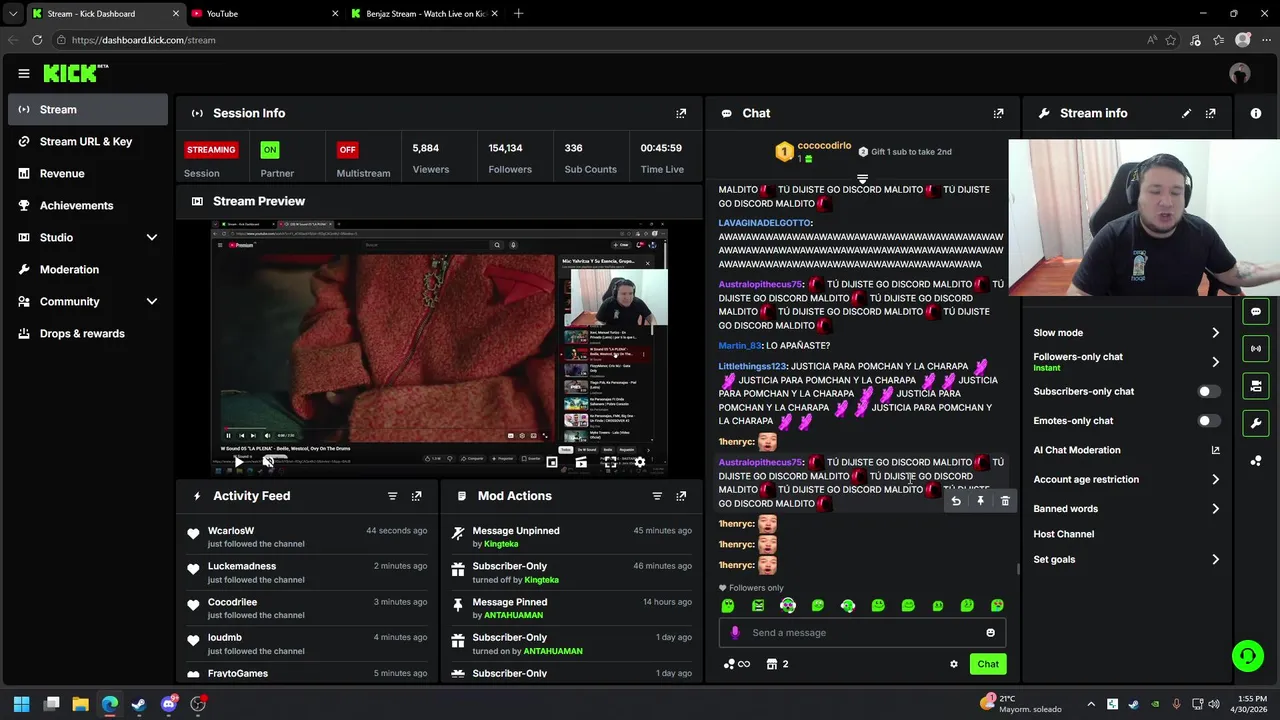1280x720 pixels.
Task: Insert the first green Kick emote
Action: point(728,605)
